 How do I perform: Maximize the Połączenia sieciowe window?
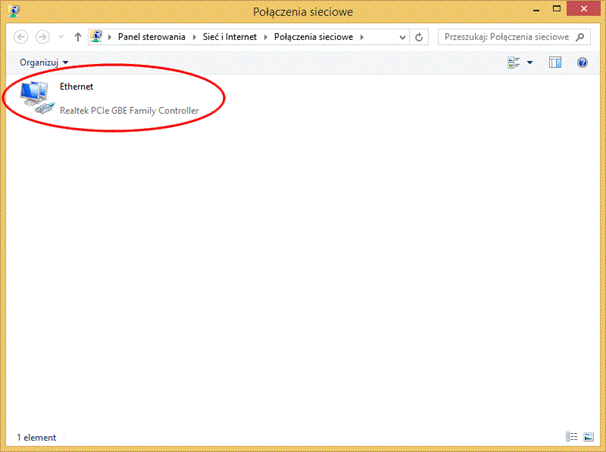pyautogui.click(x=557, y=9)
